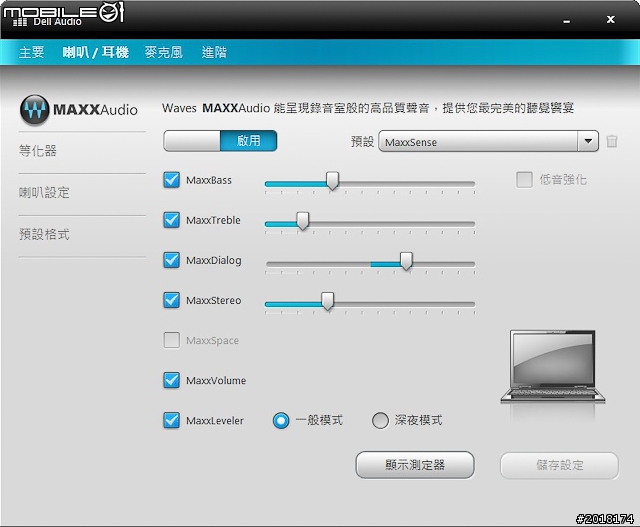
Task: Check the 低音強化 checkbox
Action: 524,180
